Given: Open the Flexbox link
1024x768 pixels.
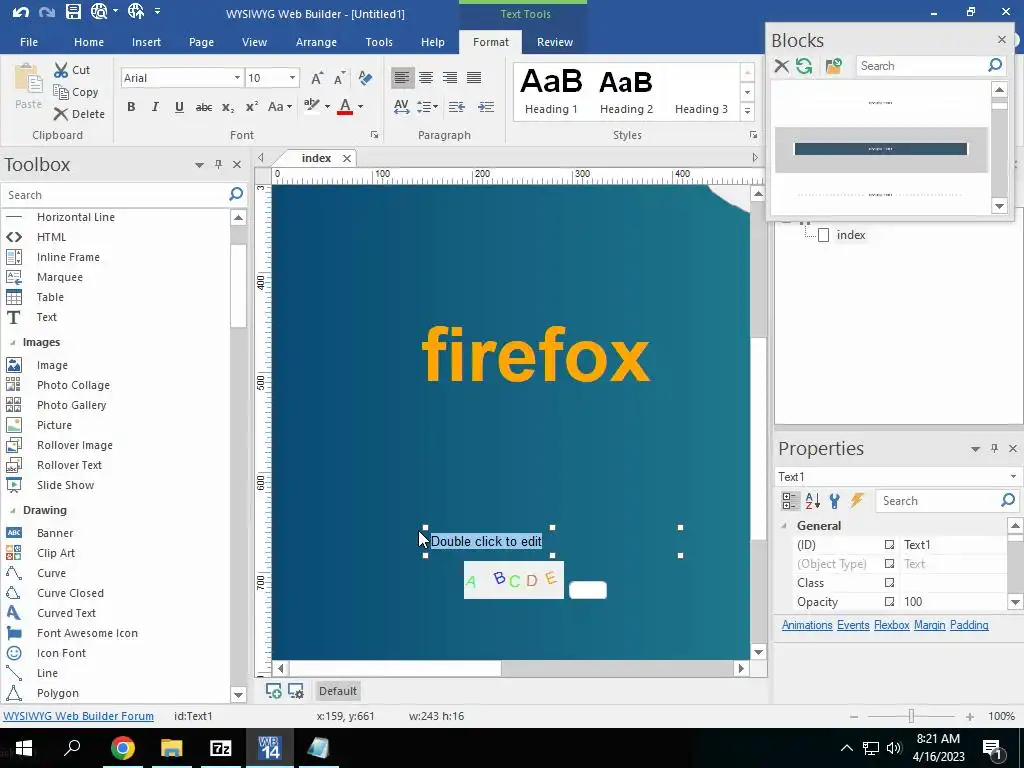Looking at the screenshot, I should tap(891, 625).
